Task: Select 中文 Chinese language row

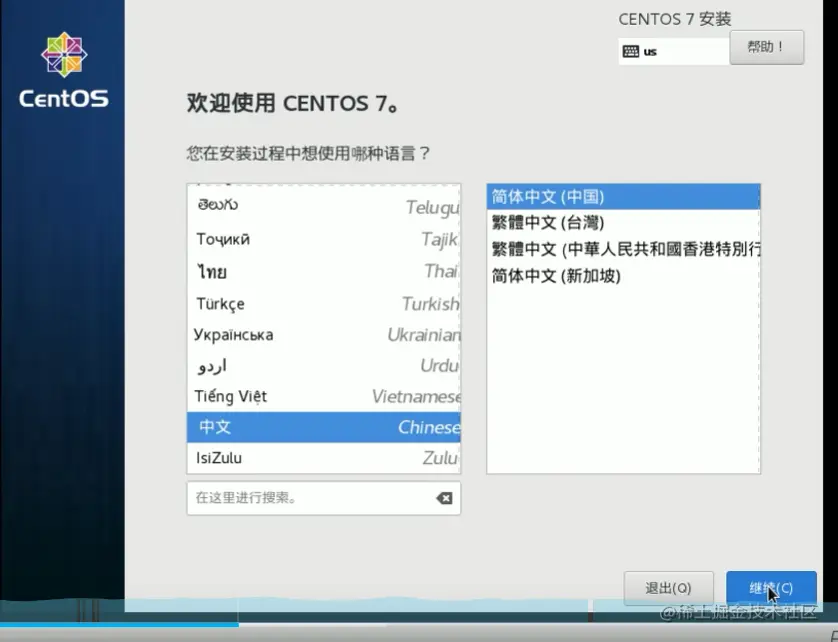Action: (323, 427)
